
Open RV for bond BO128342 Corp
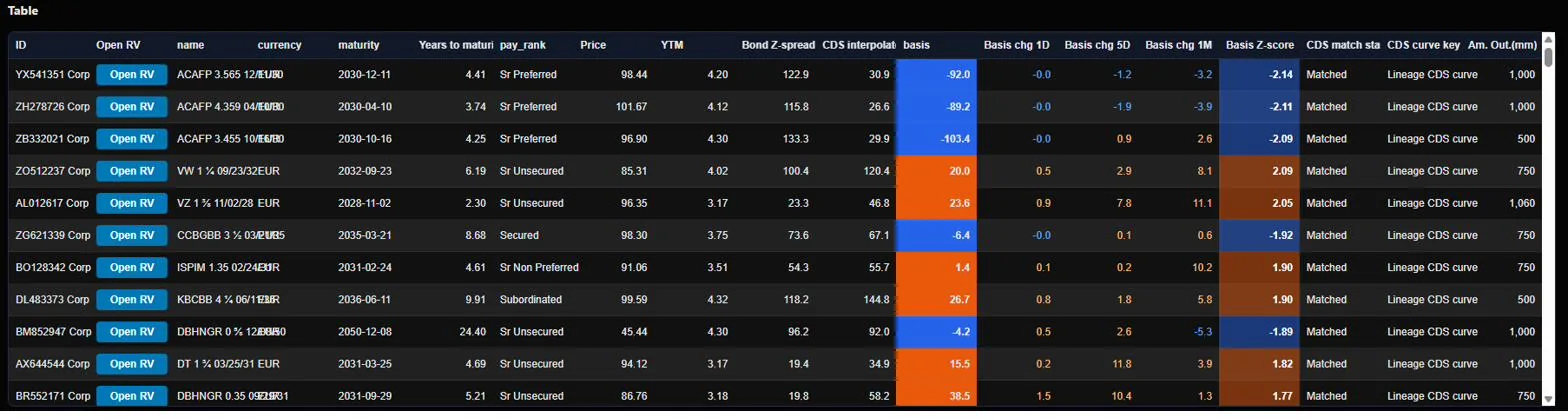pos(131,268)
